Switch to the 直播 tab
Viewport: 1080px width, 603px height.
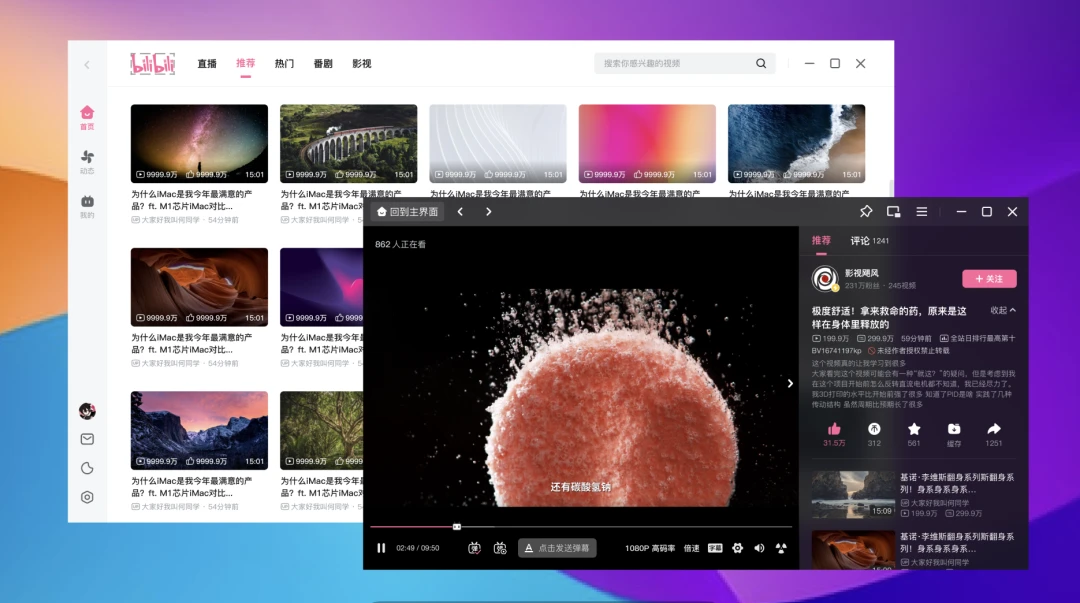(x=207, y=63)
